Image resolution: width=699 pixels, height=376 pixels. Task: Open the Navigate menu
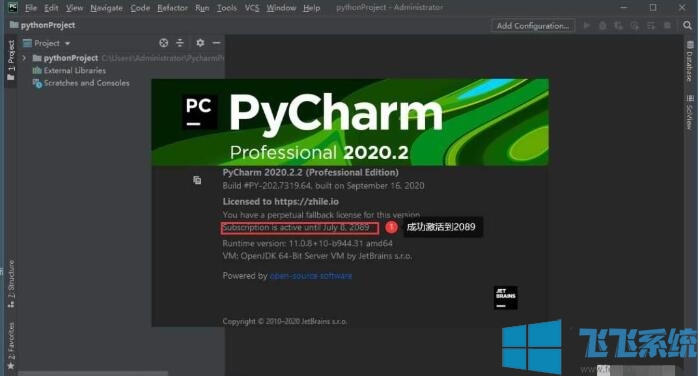pos(107,8)
